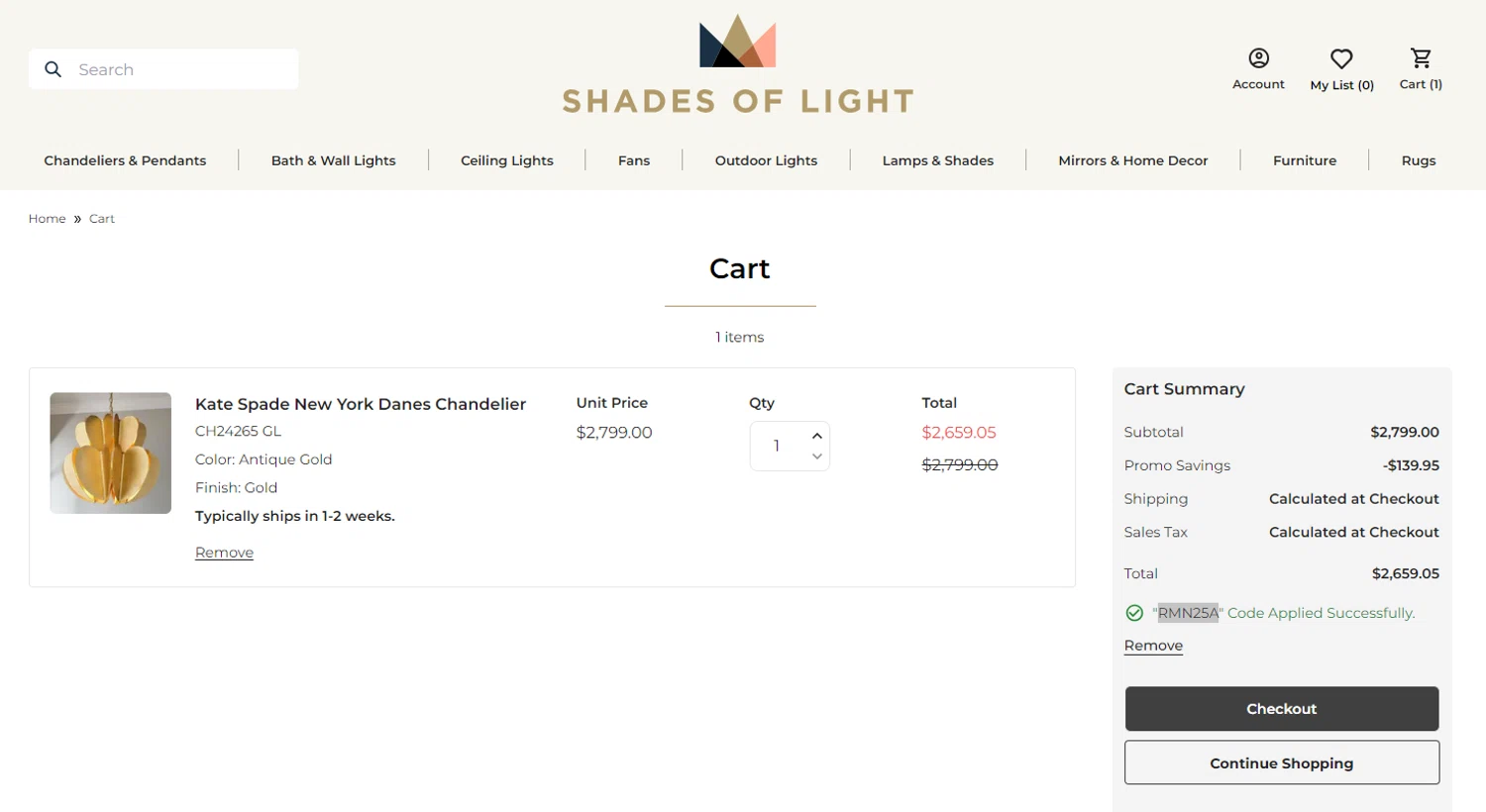Click the Subtotal $2,799.00 value

pos(1405,432)
